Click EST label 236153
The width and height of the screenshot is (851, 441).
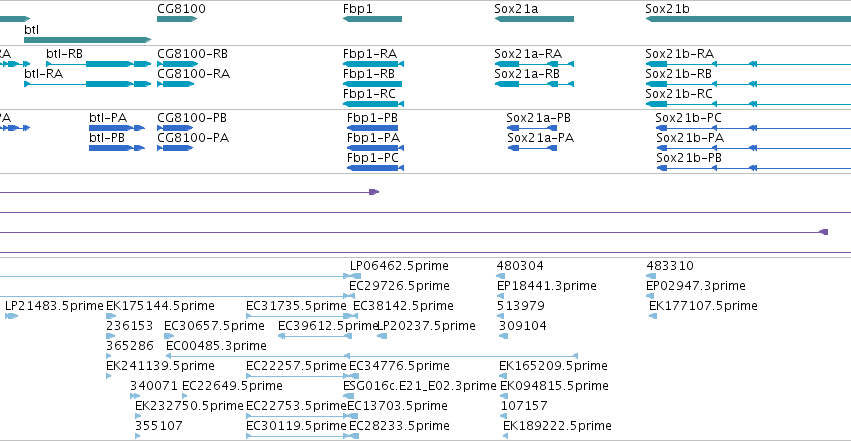(130, 326)
